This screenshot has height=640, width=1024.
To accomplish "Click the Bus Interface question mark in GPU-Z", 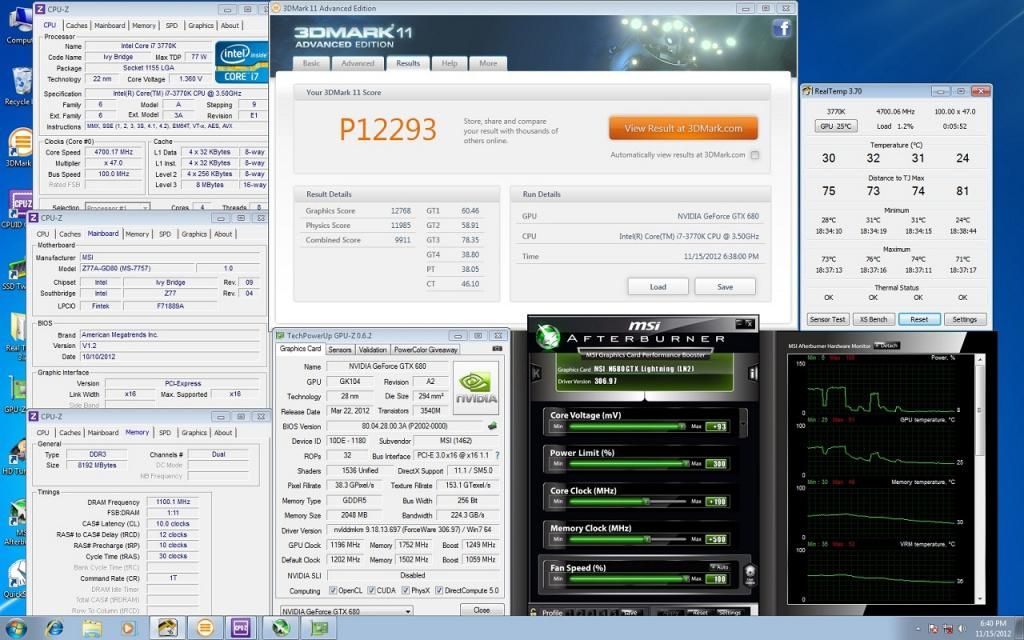I will 498,455.
